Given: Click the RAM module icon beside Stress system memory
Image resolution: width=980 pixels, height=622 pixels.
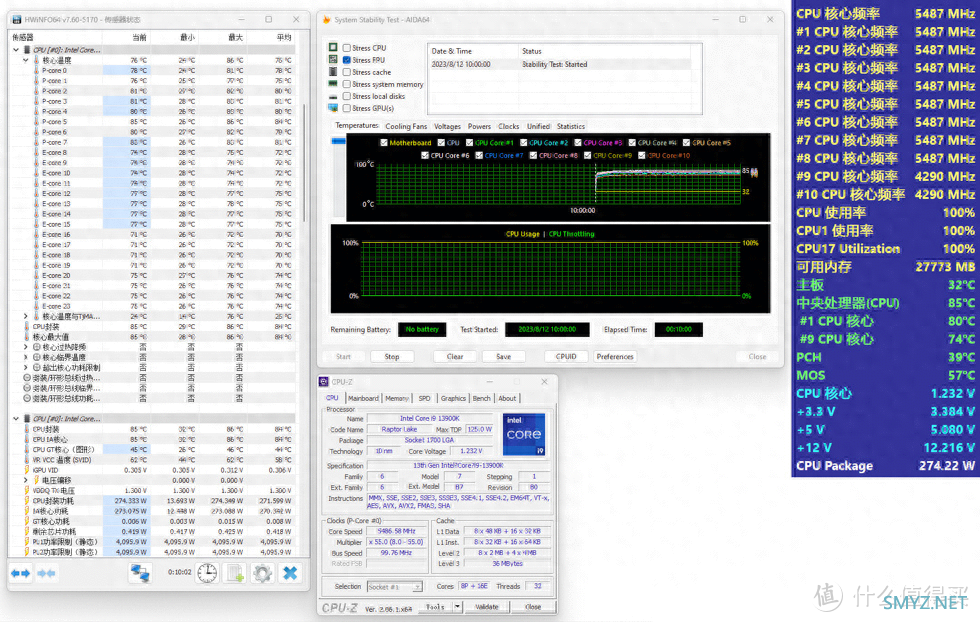Looking at the screenshot, I should 333,84.
